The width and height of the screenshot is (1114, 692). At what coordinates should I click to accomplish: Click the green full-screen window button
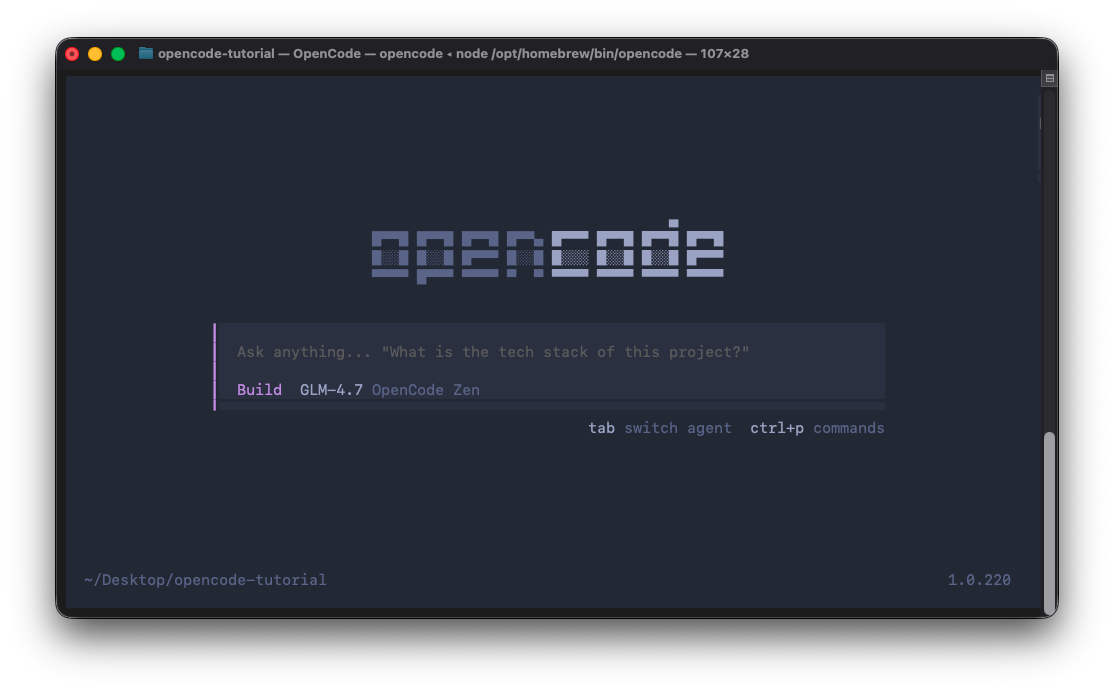[x=118, y=54]
